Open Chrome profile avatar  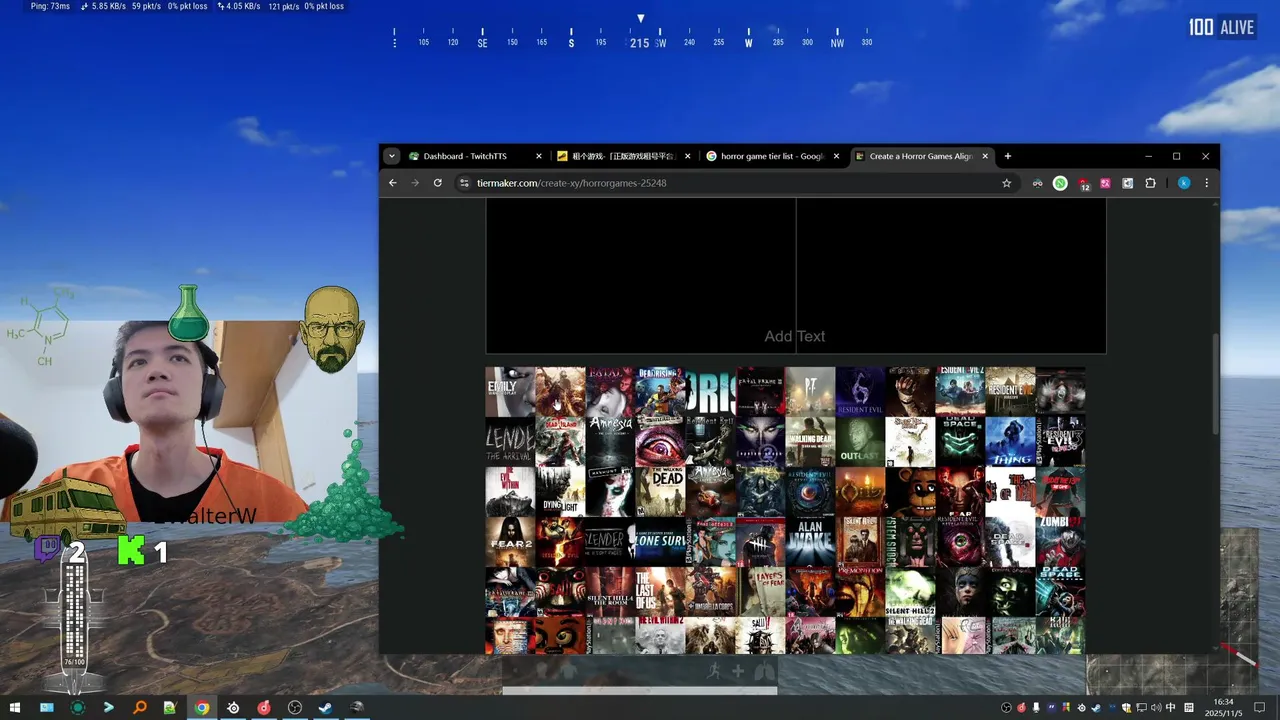pyautogui.click(x=1184, y=183)
